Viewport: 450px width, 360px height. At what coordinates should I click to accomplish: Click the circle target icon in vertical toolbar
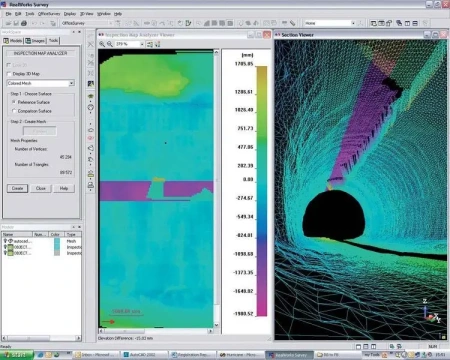[91, 107]
